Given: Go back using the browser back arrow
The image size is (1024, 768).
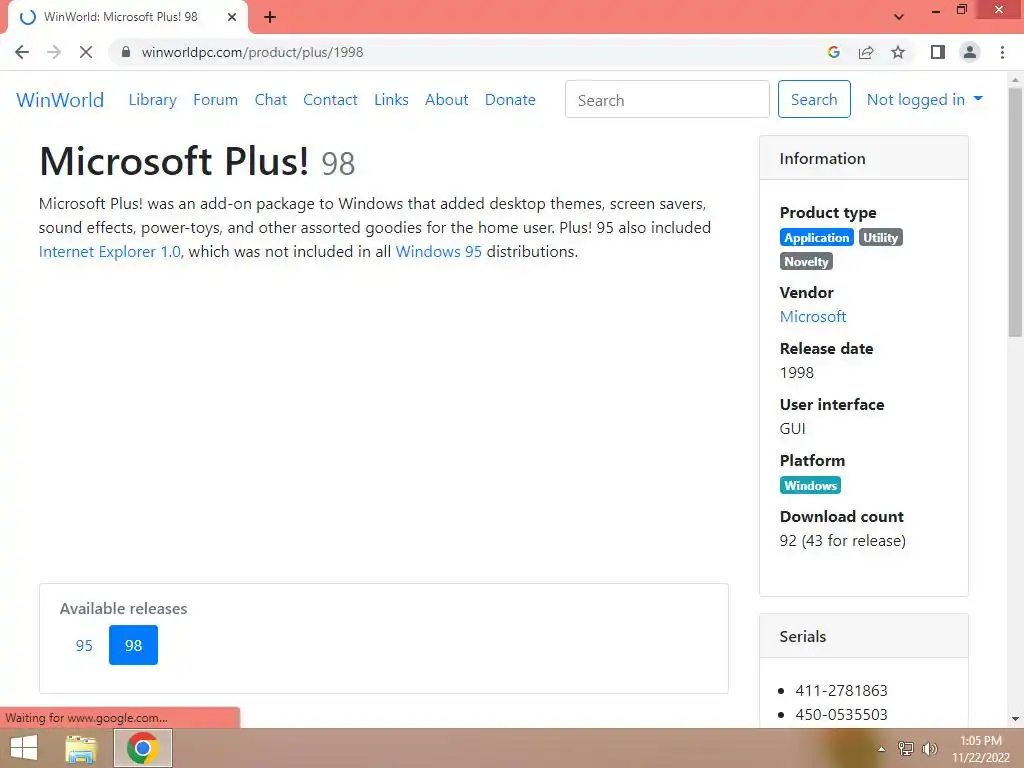Looking at the screenshot, I should pos(22,52).
